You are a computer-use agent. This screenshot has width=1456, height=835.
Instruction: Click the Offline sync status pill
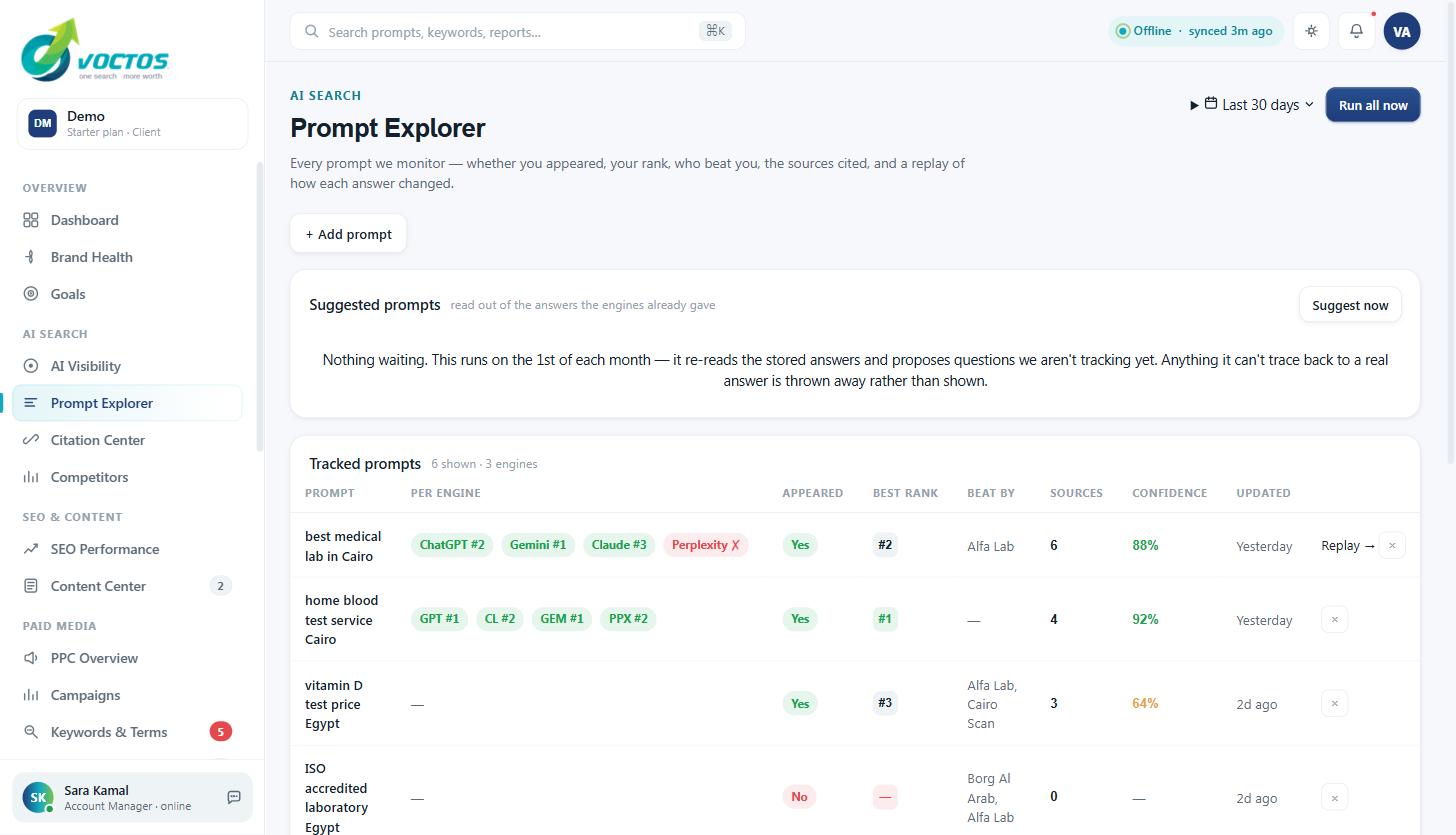click(x=1196, y=31)
